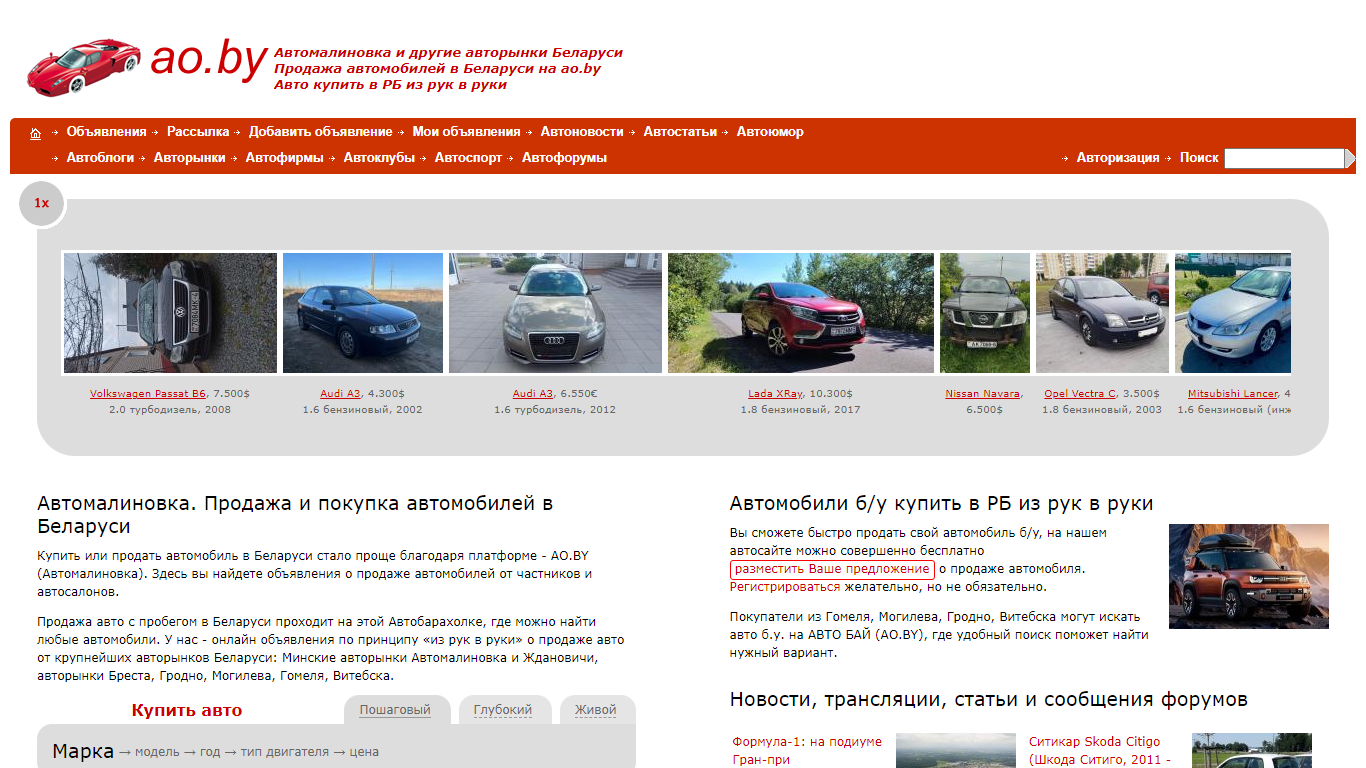Open the Ситикар Skoda Citigo news link

1100,751
